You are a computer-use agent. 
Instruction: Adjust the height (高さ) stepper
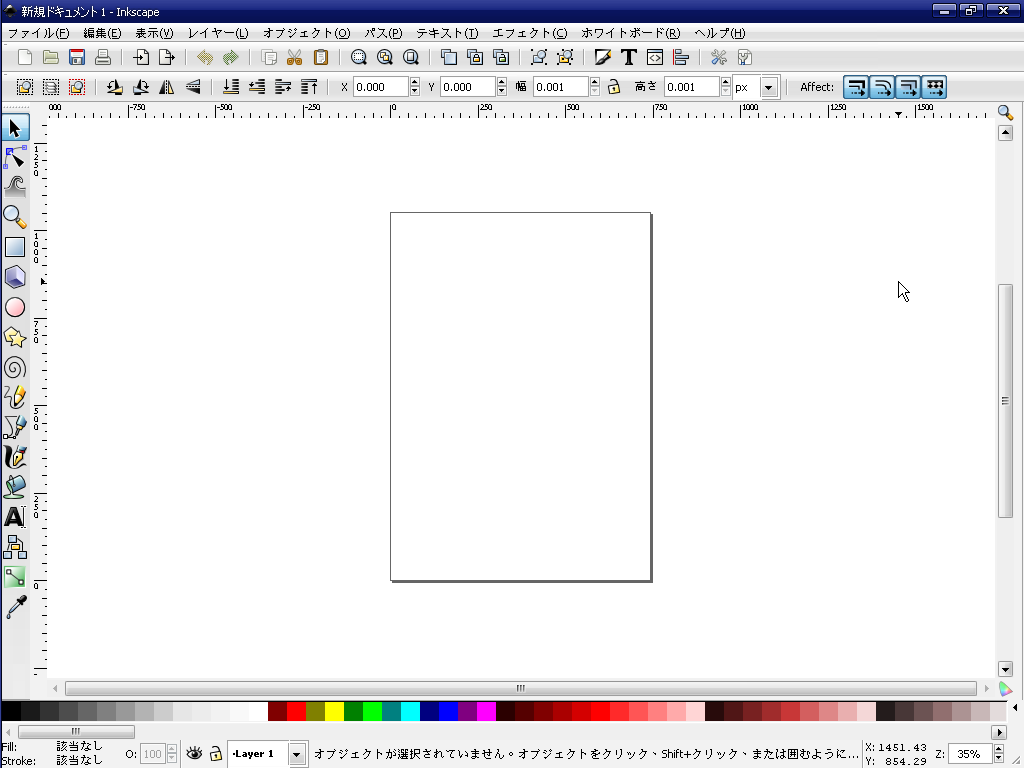(726, 87)
